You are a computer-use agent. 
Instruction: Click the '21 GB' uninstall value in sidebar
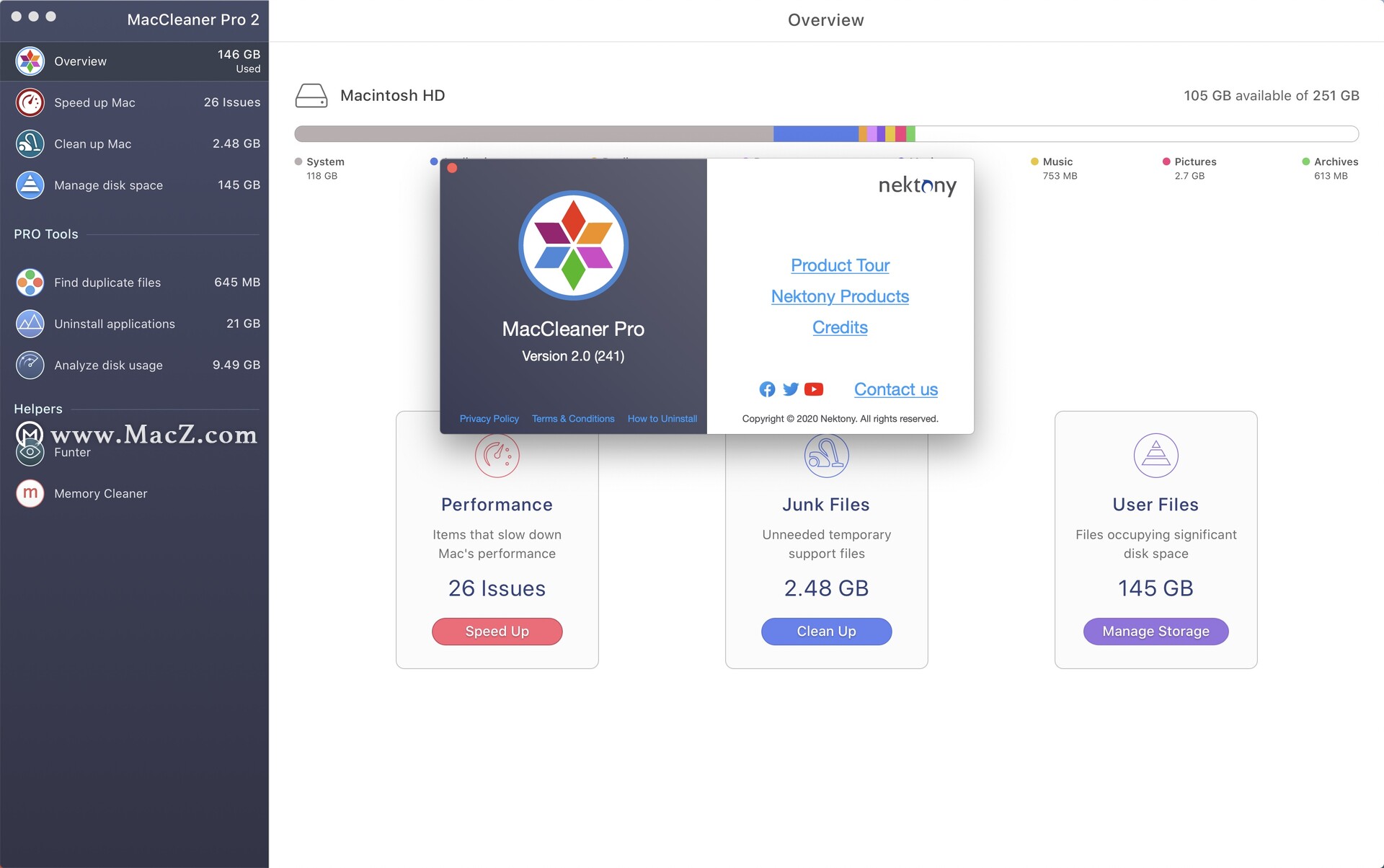[x=243, y=324]
